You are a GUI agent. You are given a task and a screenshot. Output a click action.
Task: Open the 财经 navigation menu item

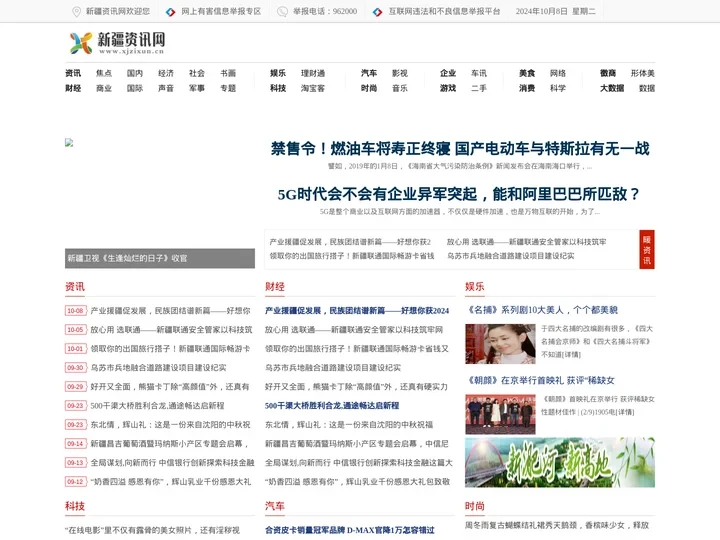(x=73, y=88)
